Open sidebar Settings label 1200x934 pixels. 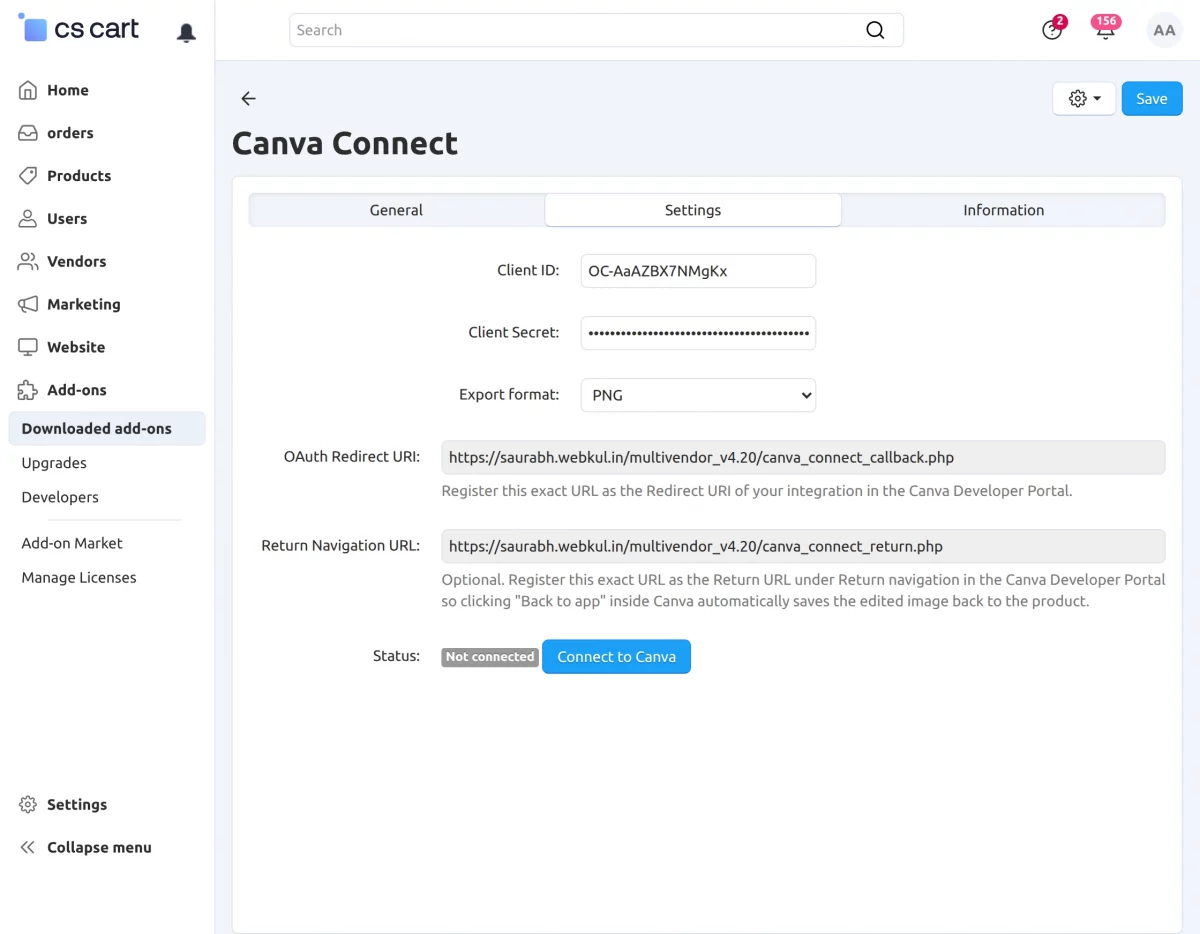[77, 804]
